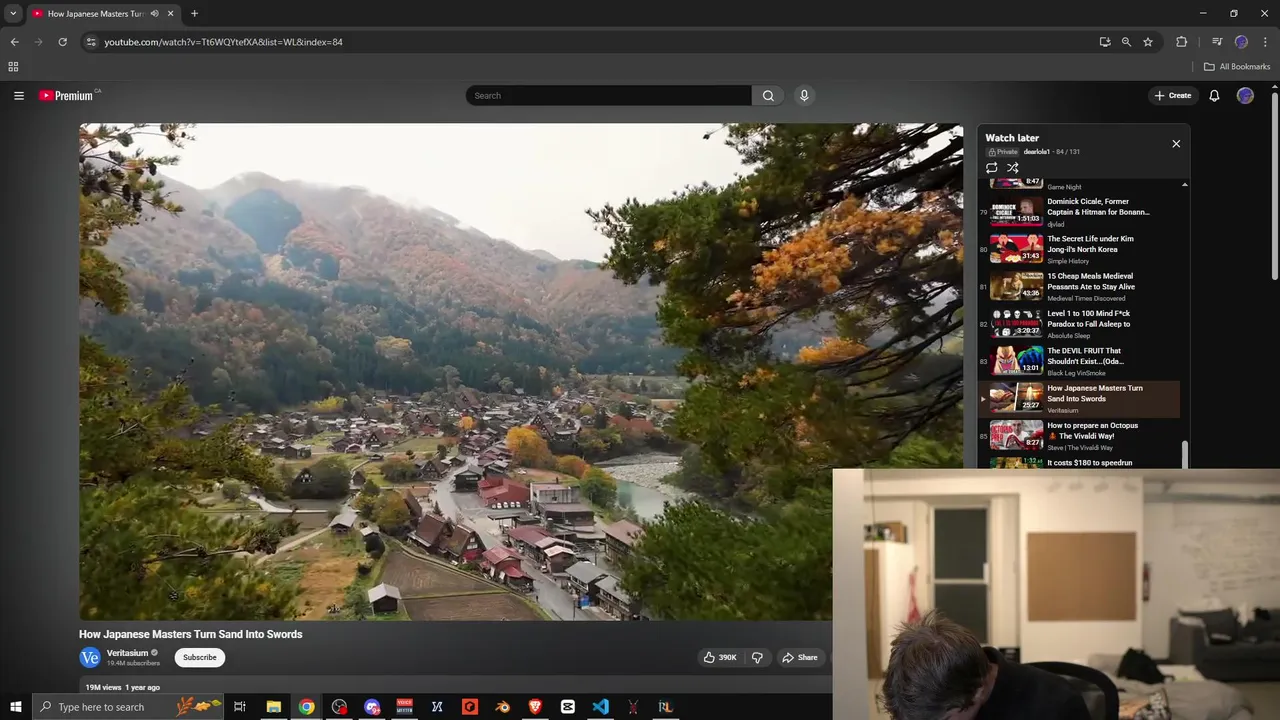Open Brave browser from taskbar
The width and height of the screenshot is (1280, 720).
click(x=535, y=707)
